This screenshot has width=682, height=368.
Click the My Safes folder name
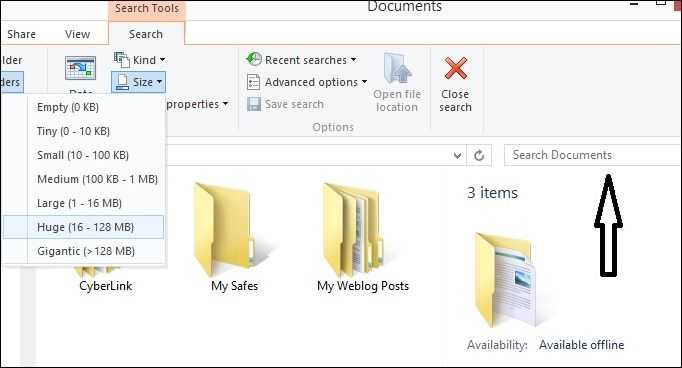click(x=234, y=286)
